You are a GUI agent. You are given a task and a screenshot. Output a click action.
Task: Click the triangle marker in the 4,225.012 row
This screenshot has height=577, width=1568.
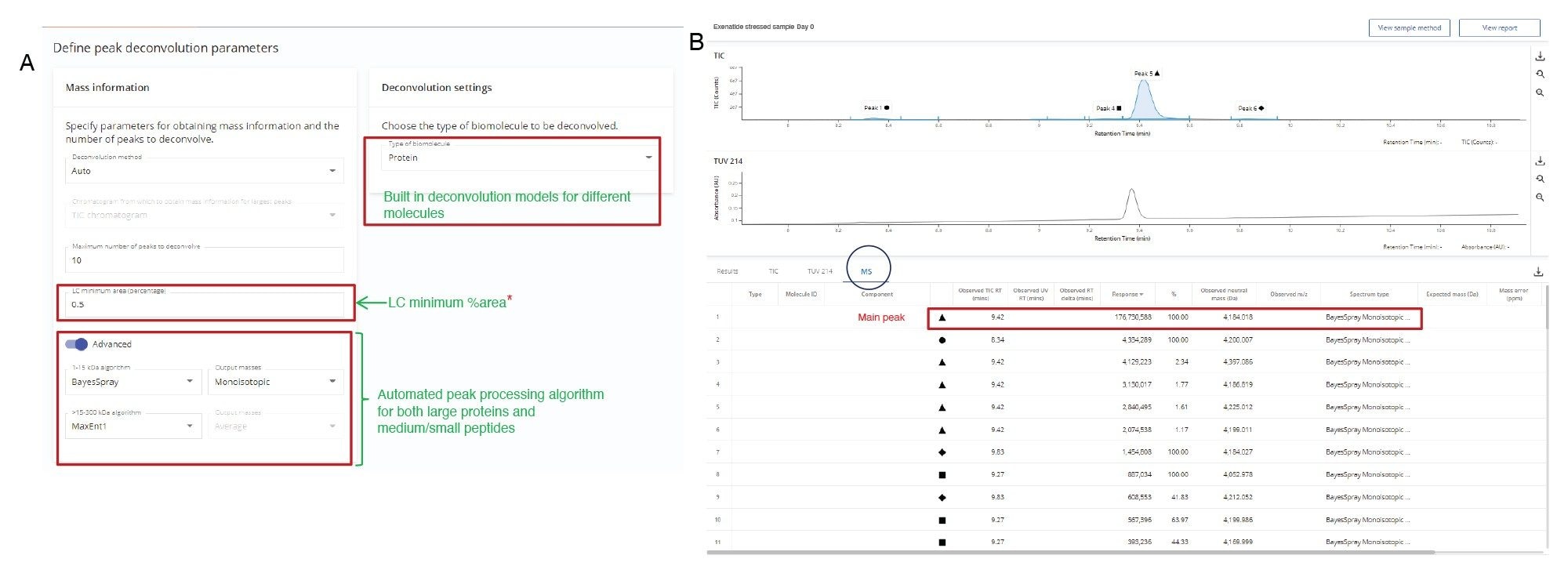click(942, 408)
